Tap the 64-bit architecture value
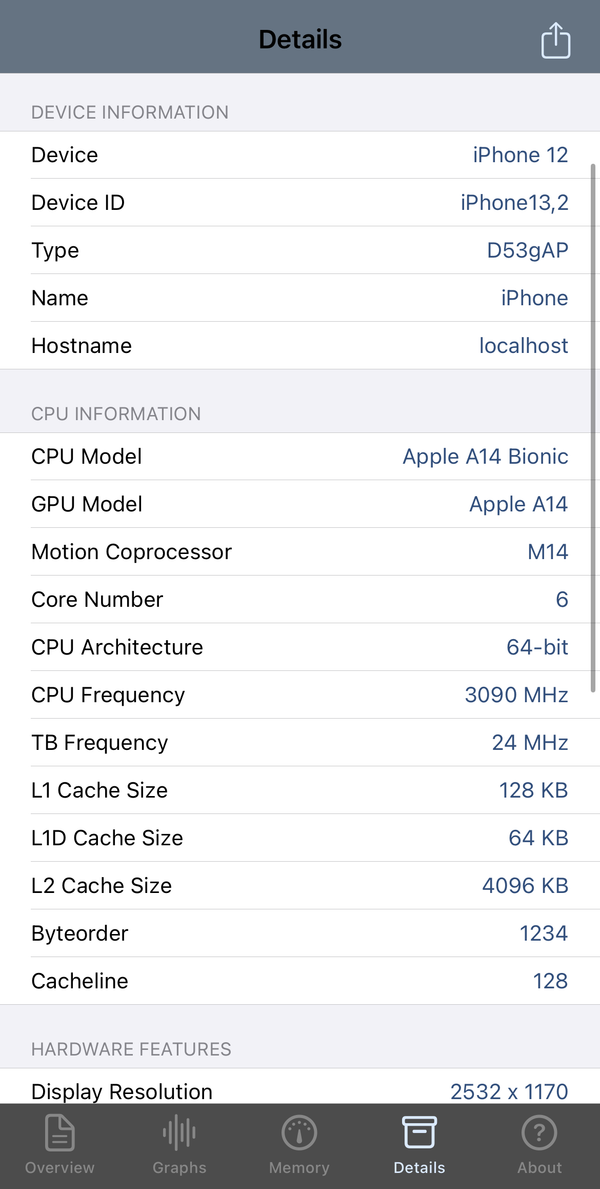The image size is (600, 1189). click(537, 648)
